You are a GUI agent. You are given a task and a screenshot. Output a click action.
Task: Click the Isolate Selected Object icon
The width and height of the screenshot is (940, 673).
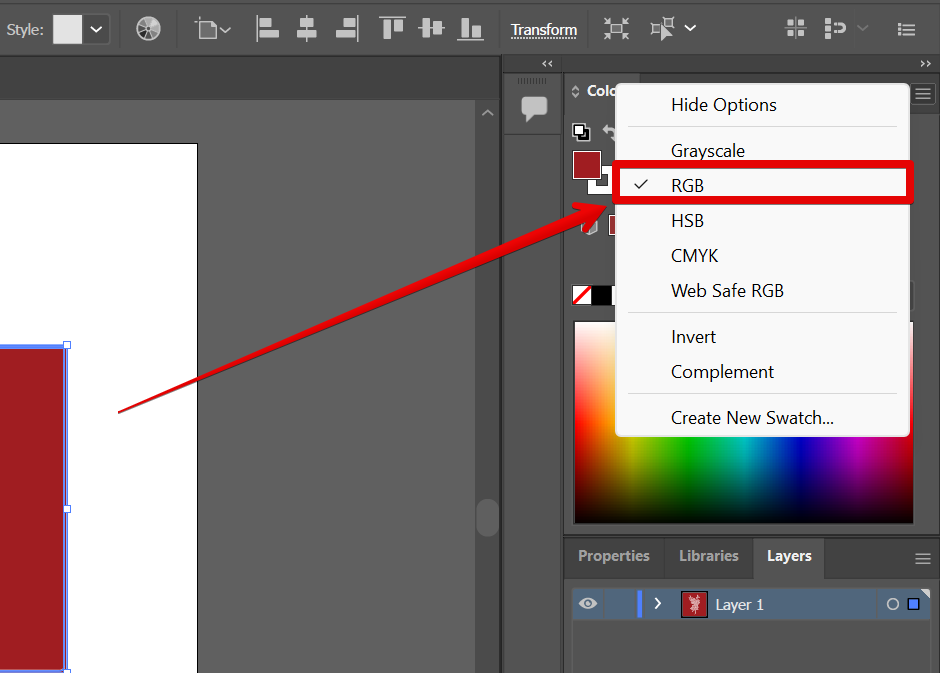[x=617, y=29]
